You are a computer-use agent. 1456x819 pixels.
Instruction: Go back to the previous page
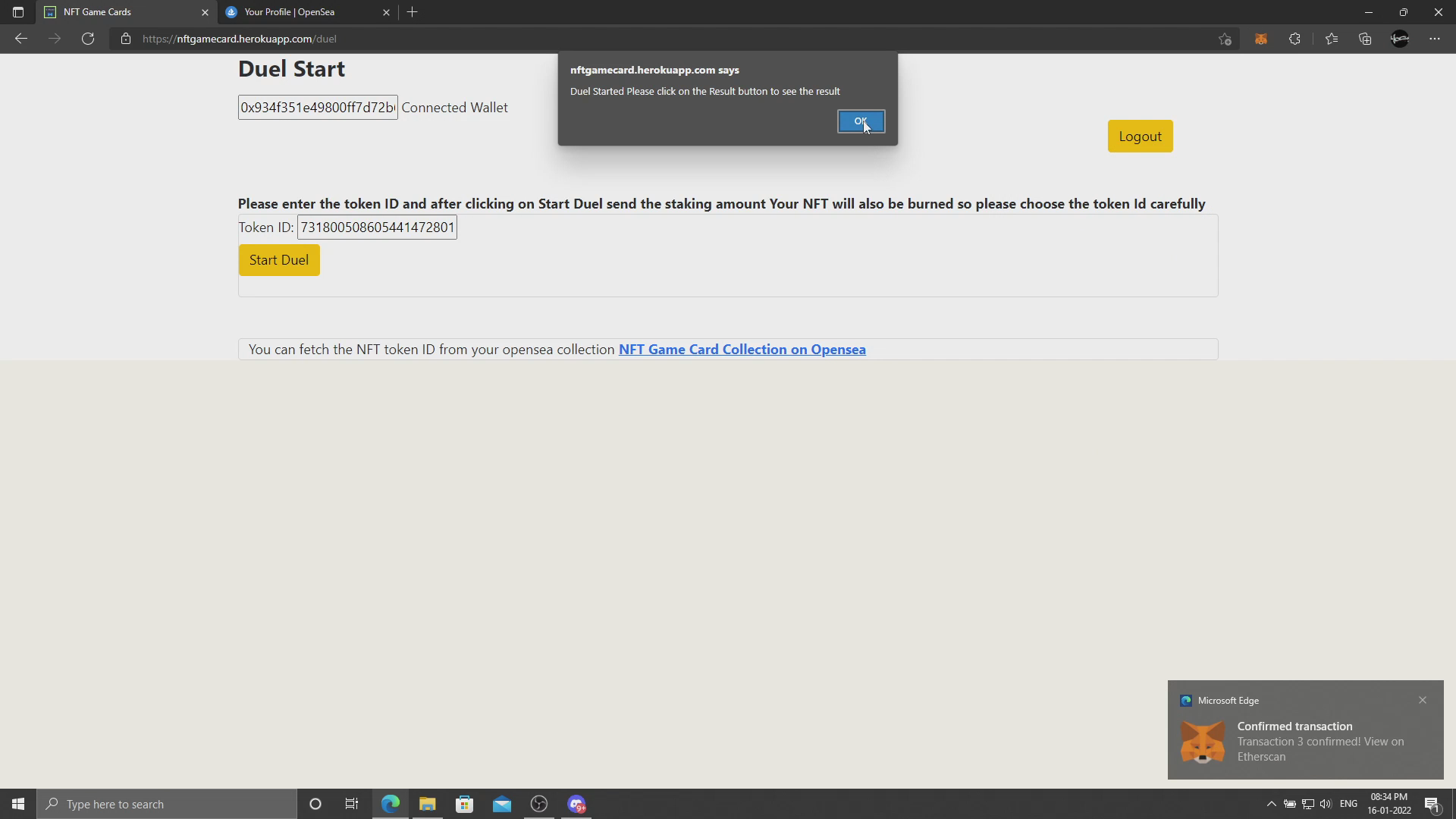21,39
